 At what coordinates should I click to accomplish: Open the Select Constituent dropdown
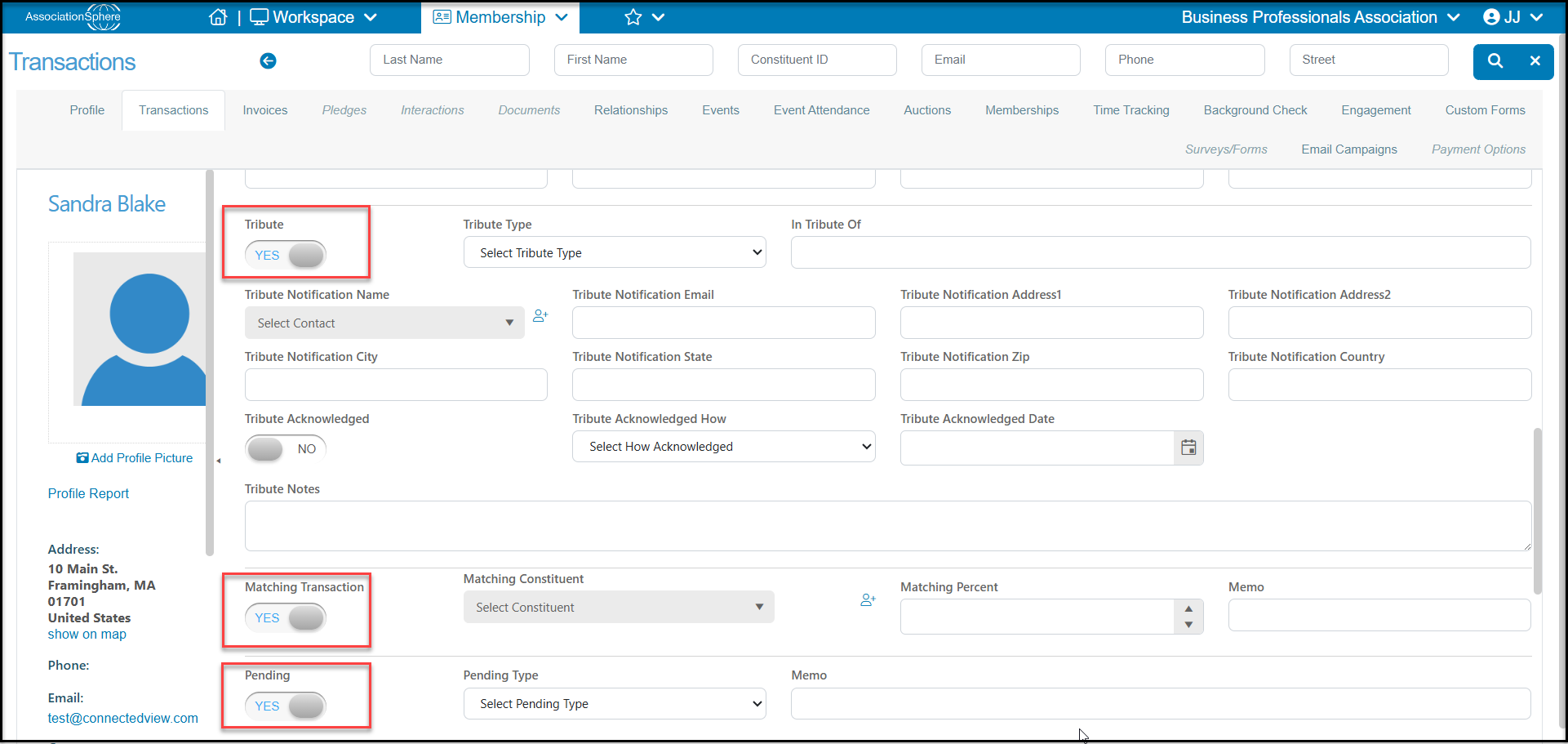coord(619,607)
